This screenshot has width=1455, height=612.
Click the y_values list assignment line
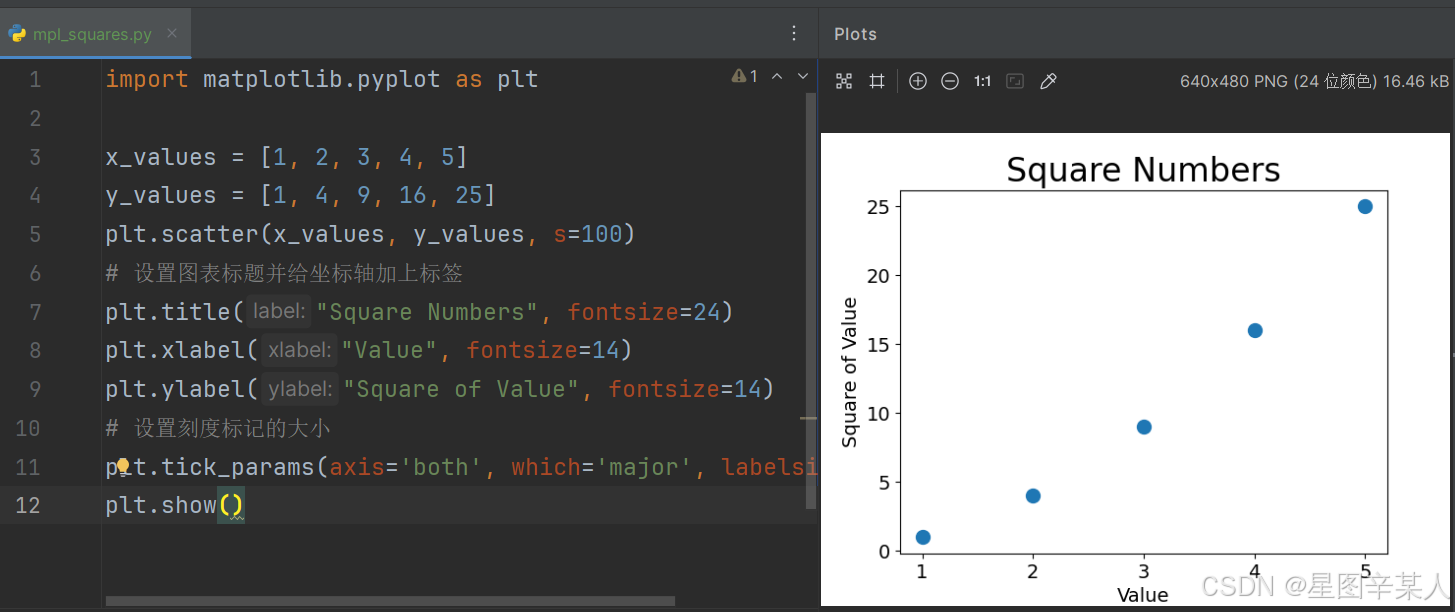point(301,195)
